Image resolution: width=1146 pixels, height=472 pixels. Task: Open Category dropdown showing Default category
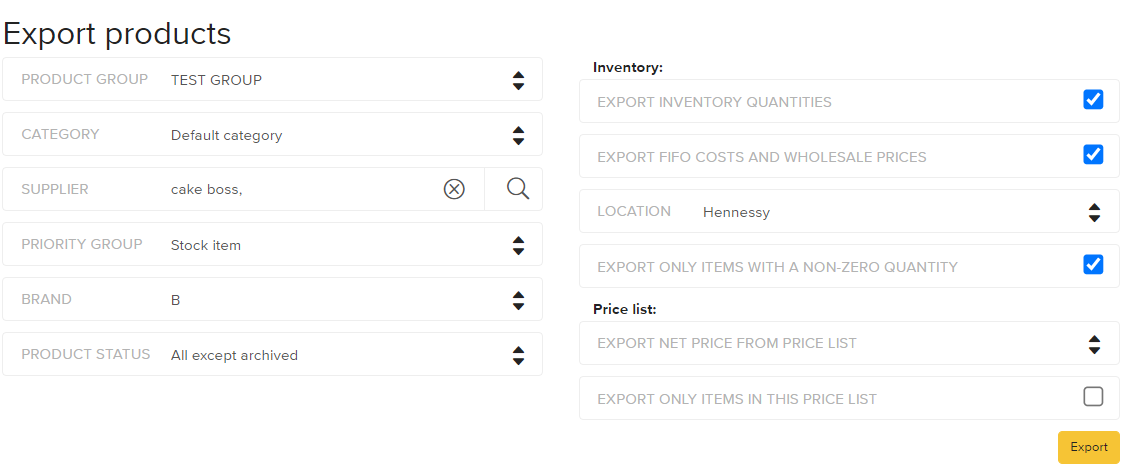coord(273,134)
